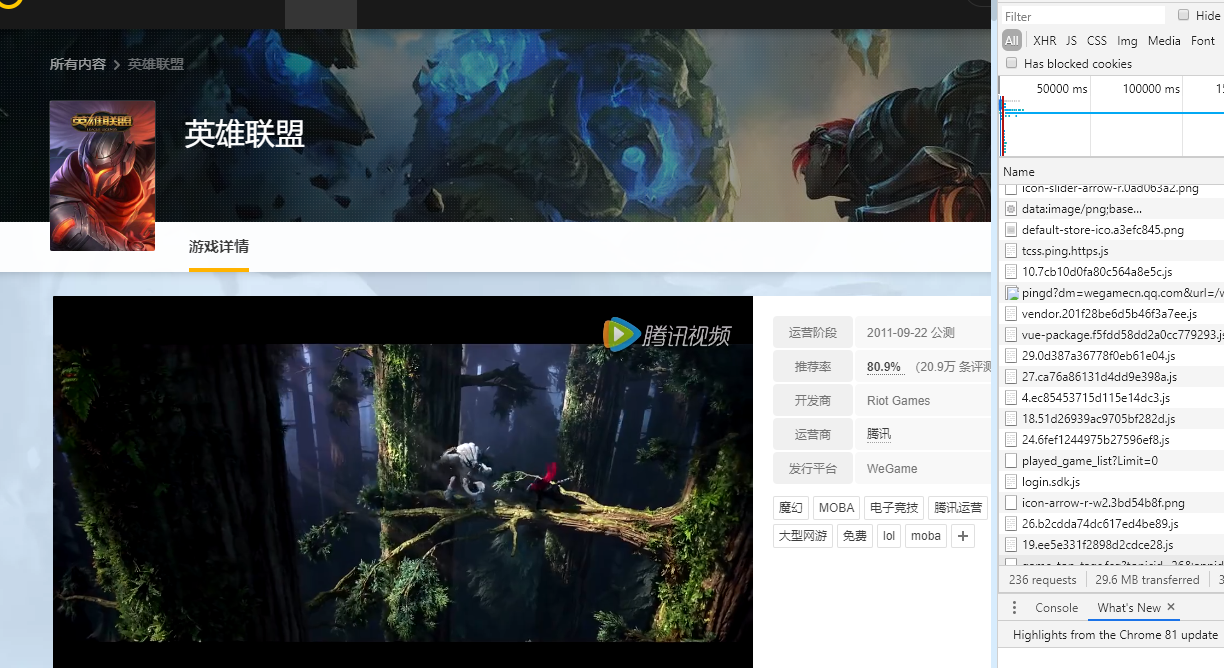Enable the "Has blocked cookies" checkbox
The height and width of the screenshot is (668, 1224).
click(x=1011, y=63)
